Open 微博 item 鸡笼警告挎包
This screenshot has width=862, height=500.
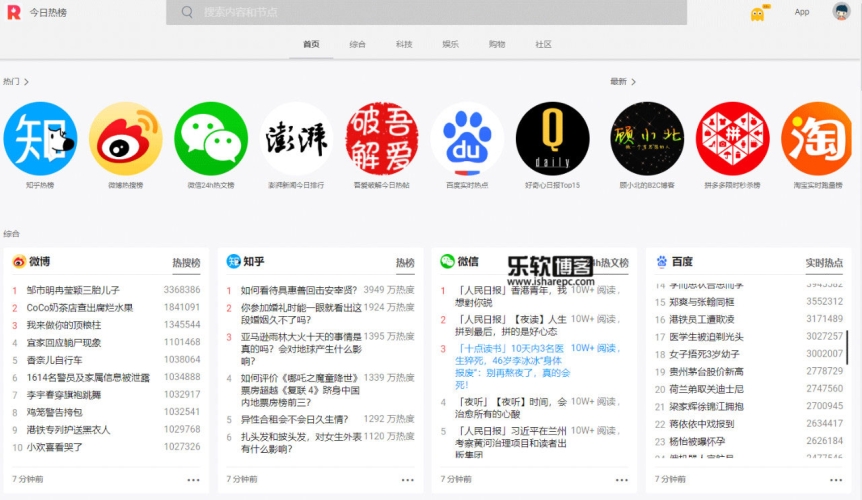click(x=54, y=412)
